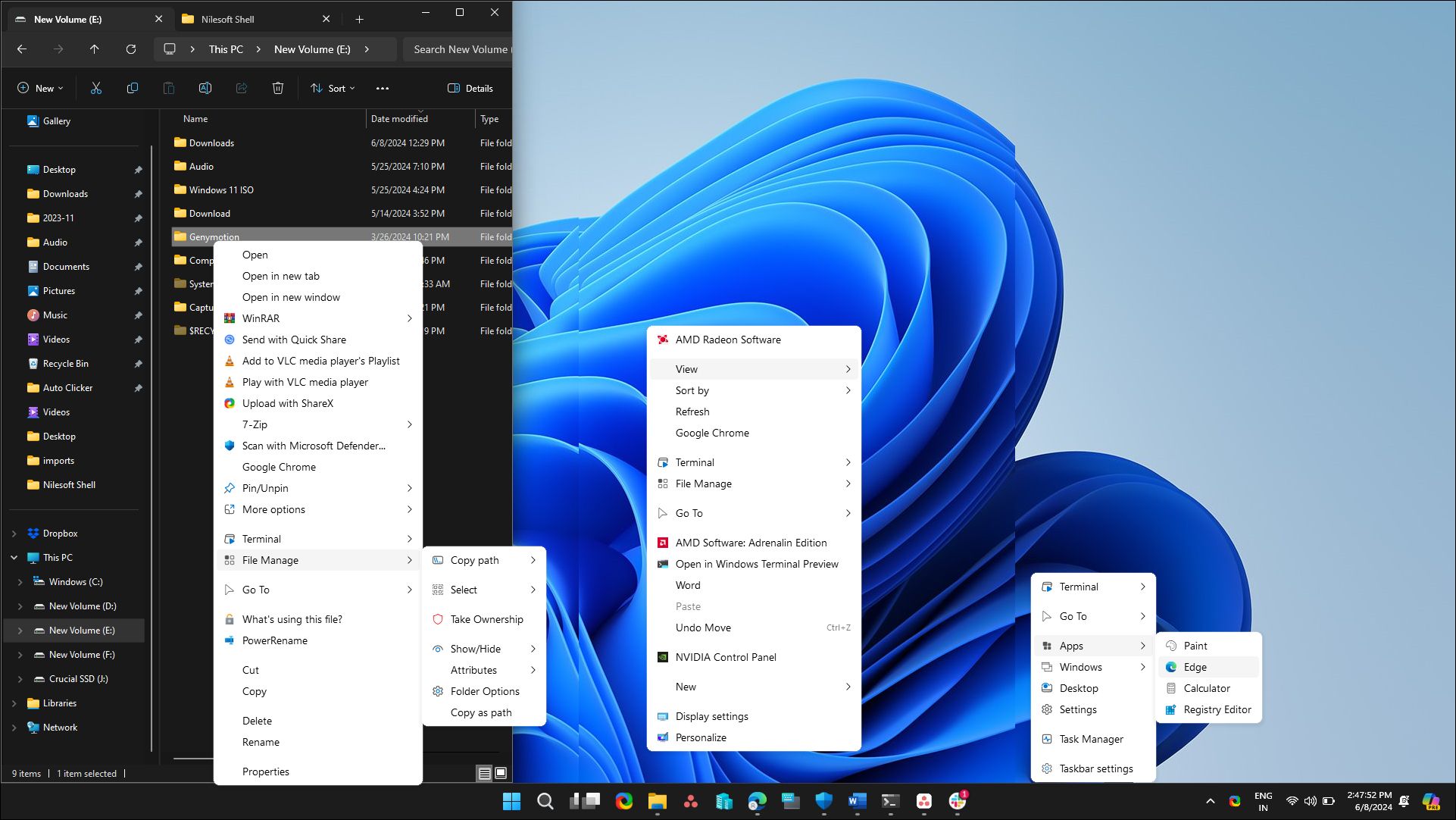Click Task Manager in right-side menu

click(x=1091, y=738)
